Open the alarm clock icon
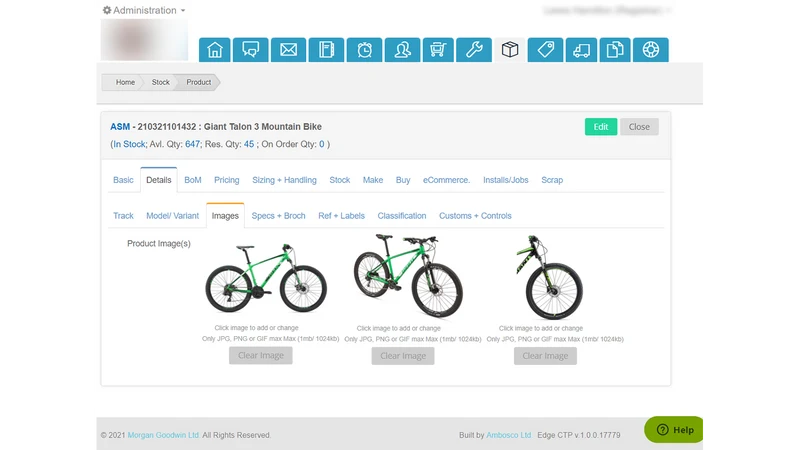Screen dimensions: 800x450 coord(364,49)
